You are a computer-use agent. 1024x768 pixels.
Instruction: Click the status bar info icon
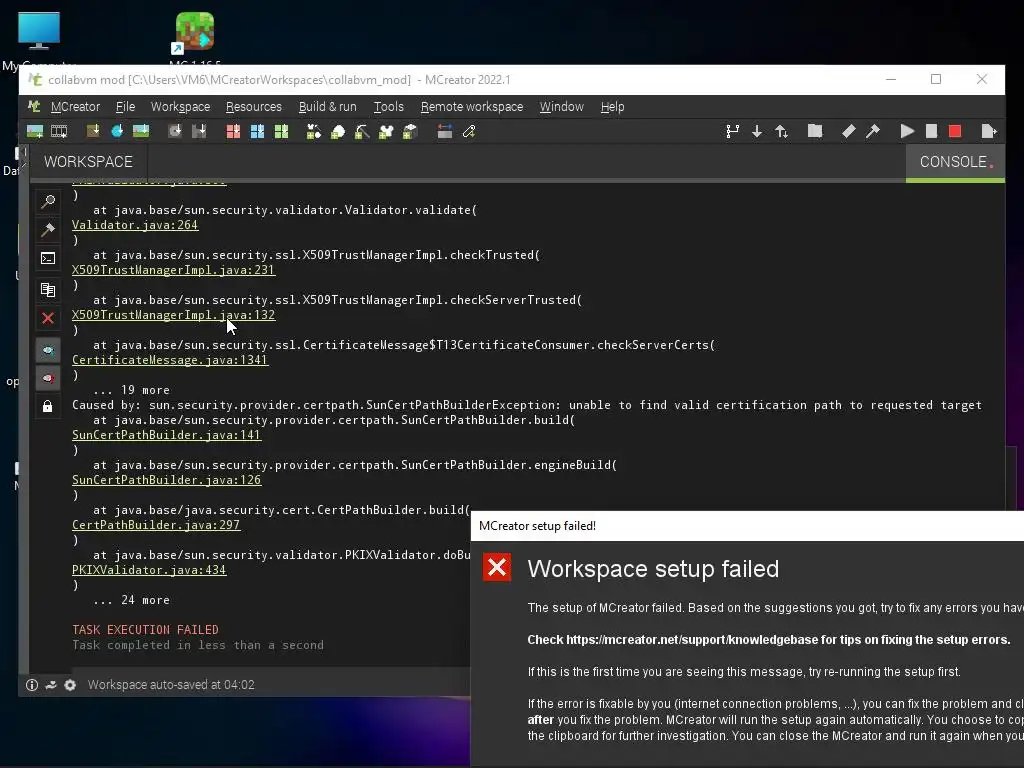tap(31, 685)
